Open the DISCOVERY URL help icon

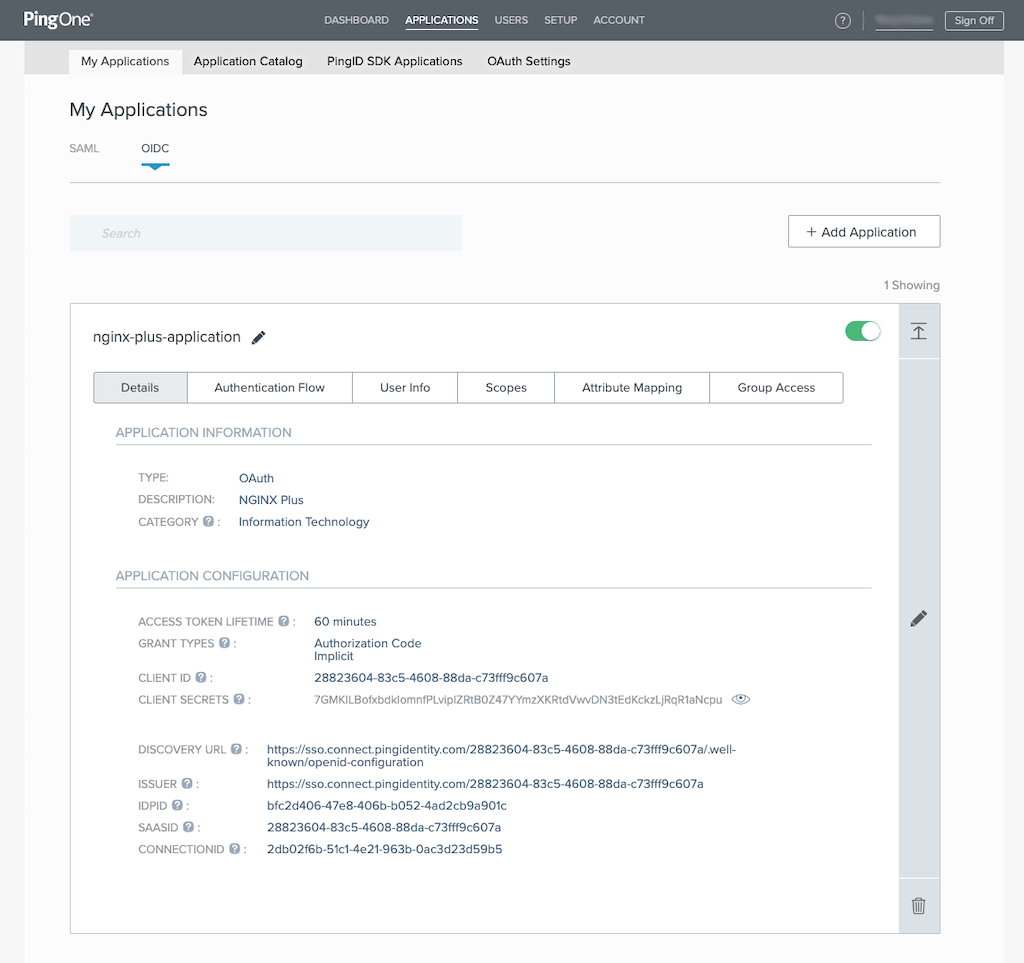(x=236, y=749)
